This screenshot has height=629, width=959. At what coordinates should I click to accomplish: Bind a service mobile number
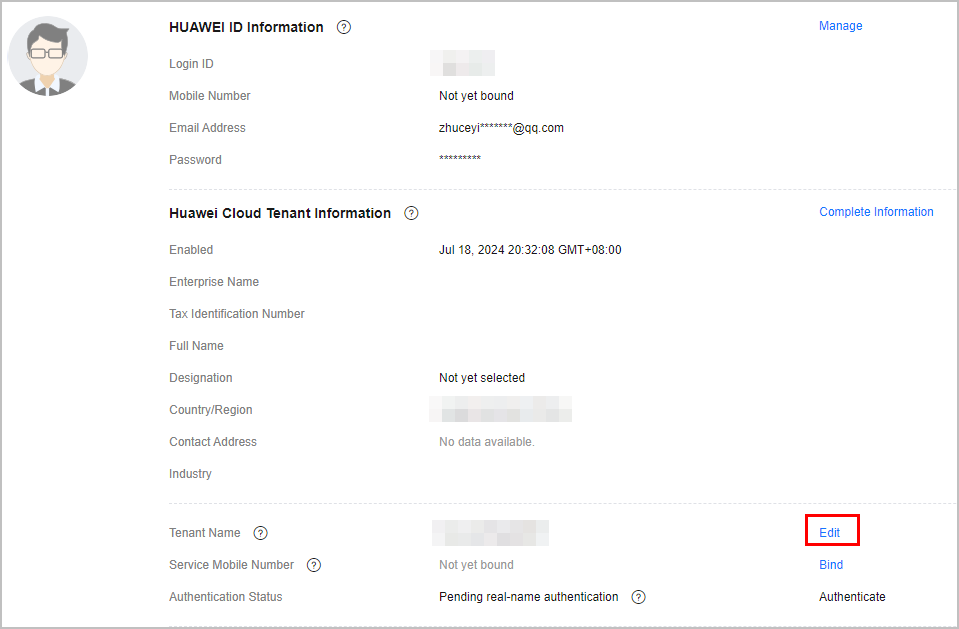click(x=831, y=565)
